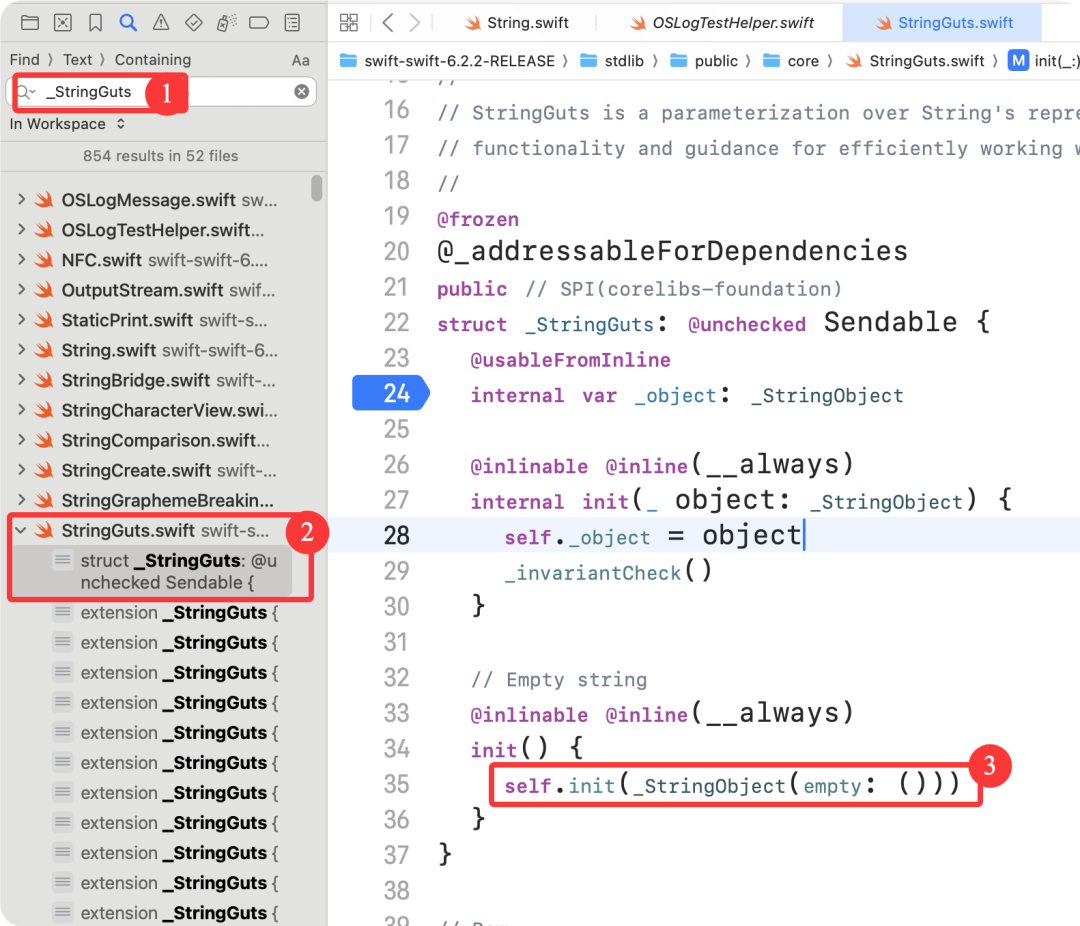Click _StringObject type on line 24
This screenshot has height=926, width=1080.
827,395
